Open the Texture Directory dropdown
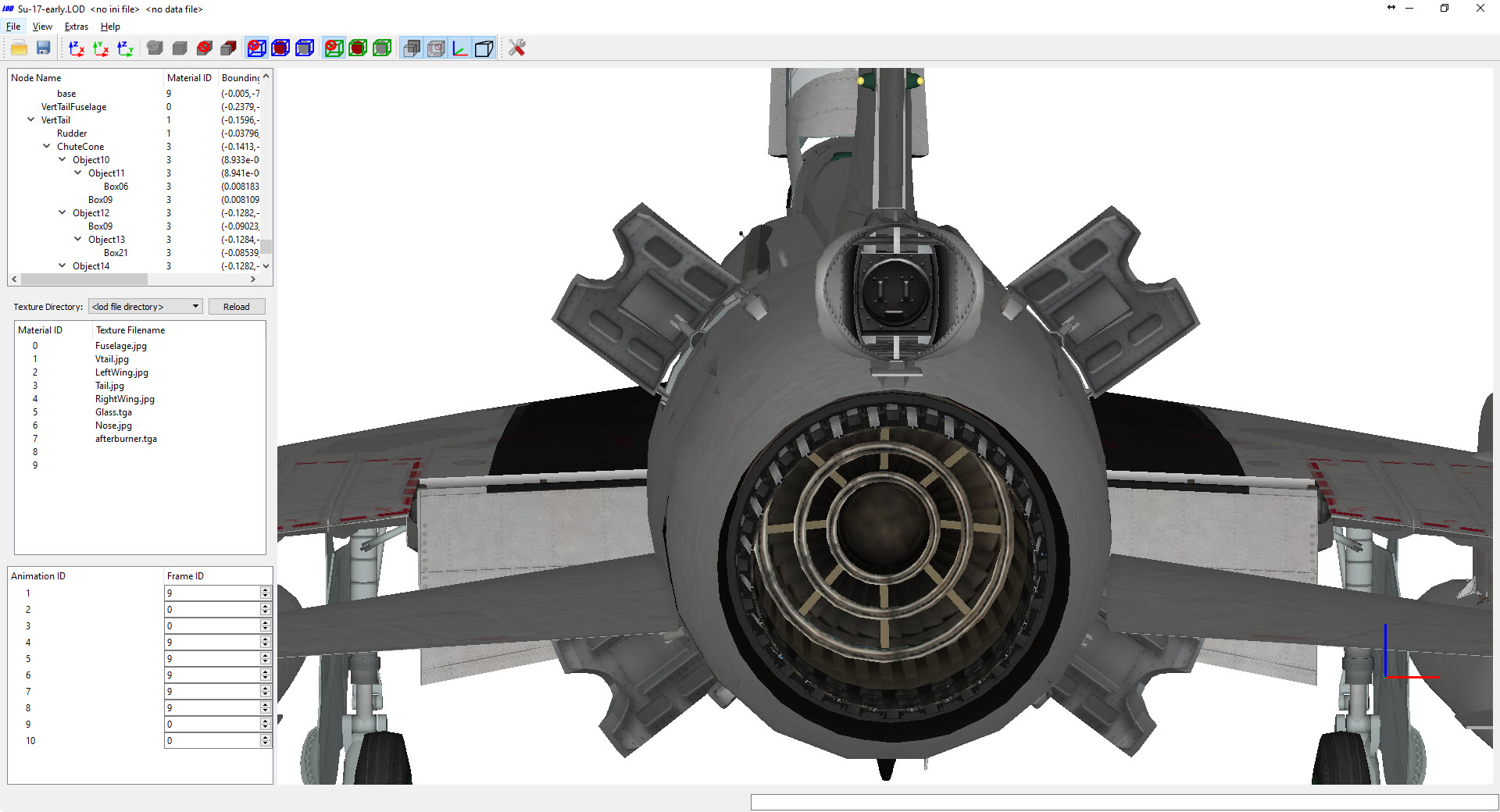This screenshot has width=1500, height=812. [x=145, y=307]
